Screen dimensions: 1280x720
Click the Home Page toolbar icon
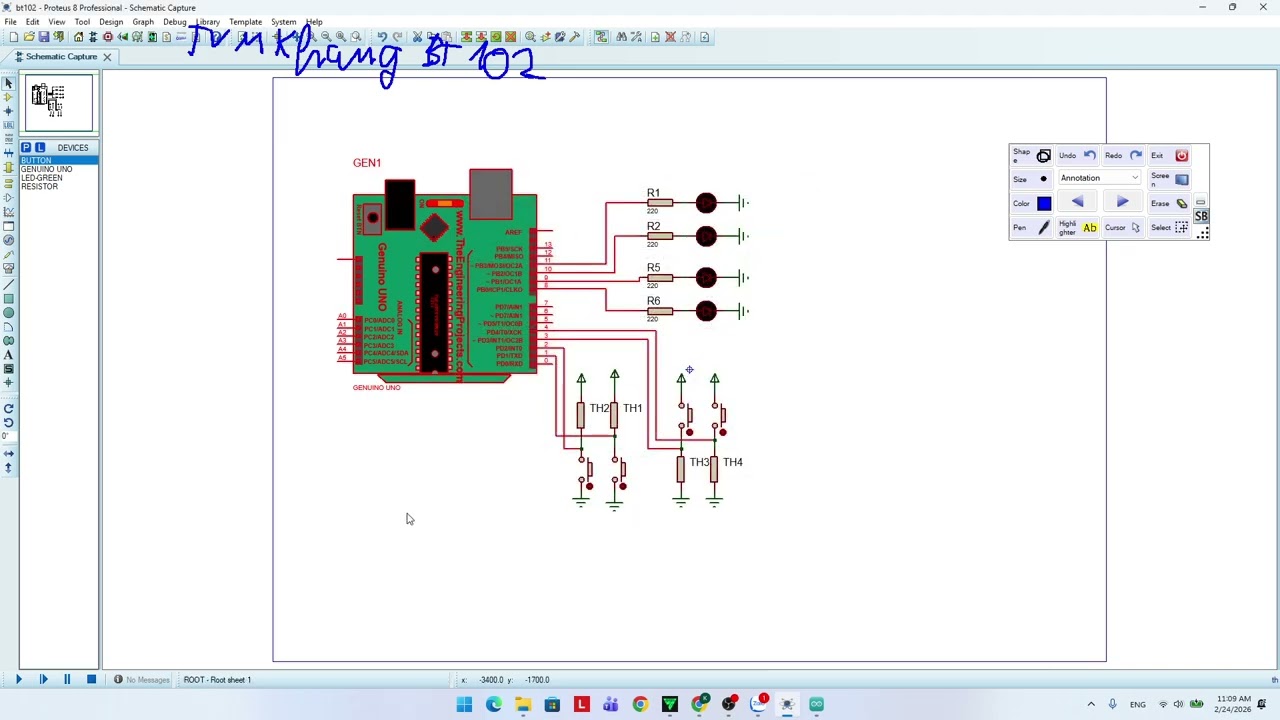78,37
